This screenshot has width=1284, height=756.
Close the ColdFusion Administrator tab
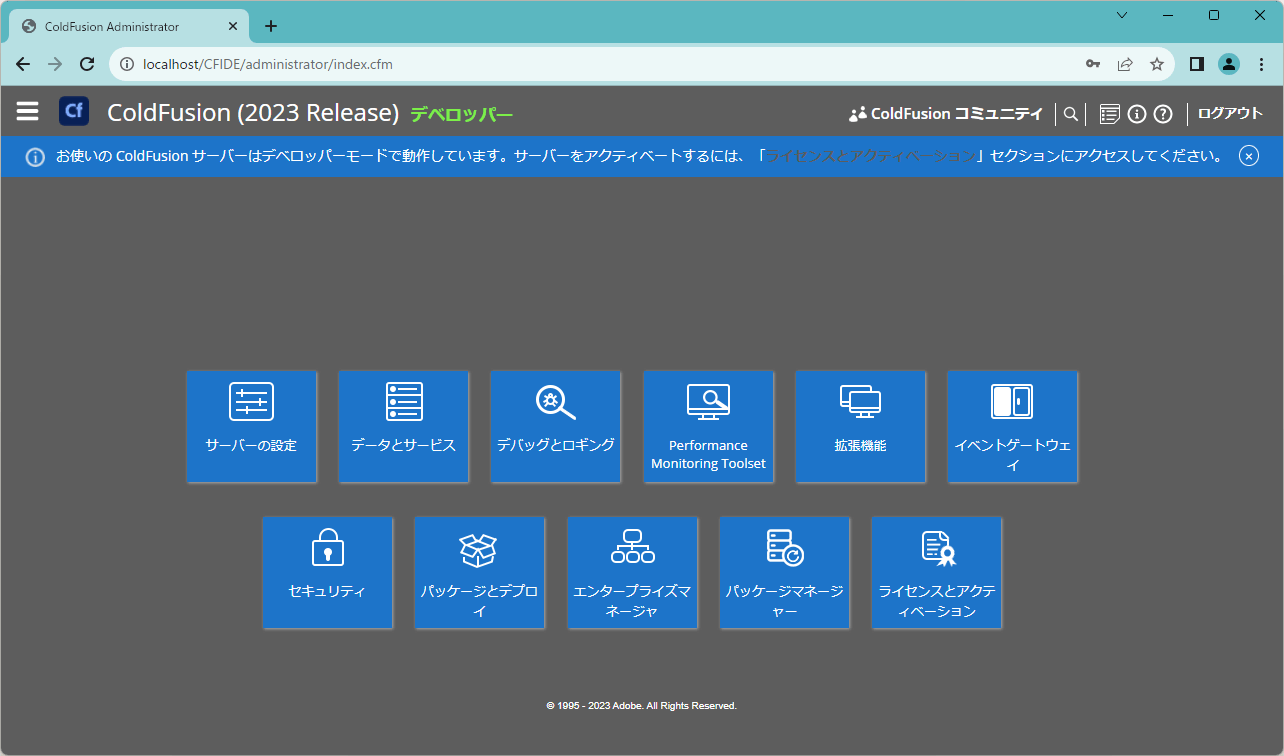tap(232, 26)
